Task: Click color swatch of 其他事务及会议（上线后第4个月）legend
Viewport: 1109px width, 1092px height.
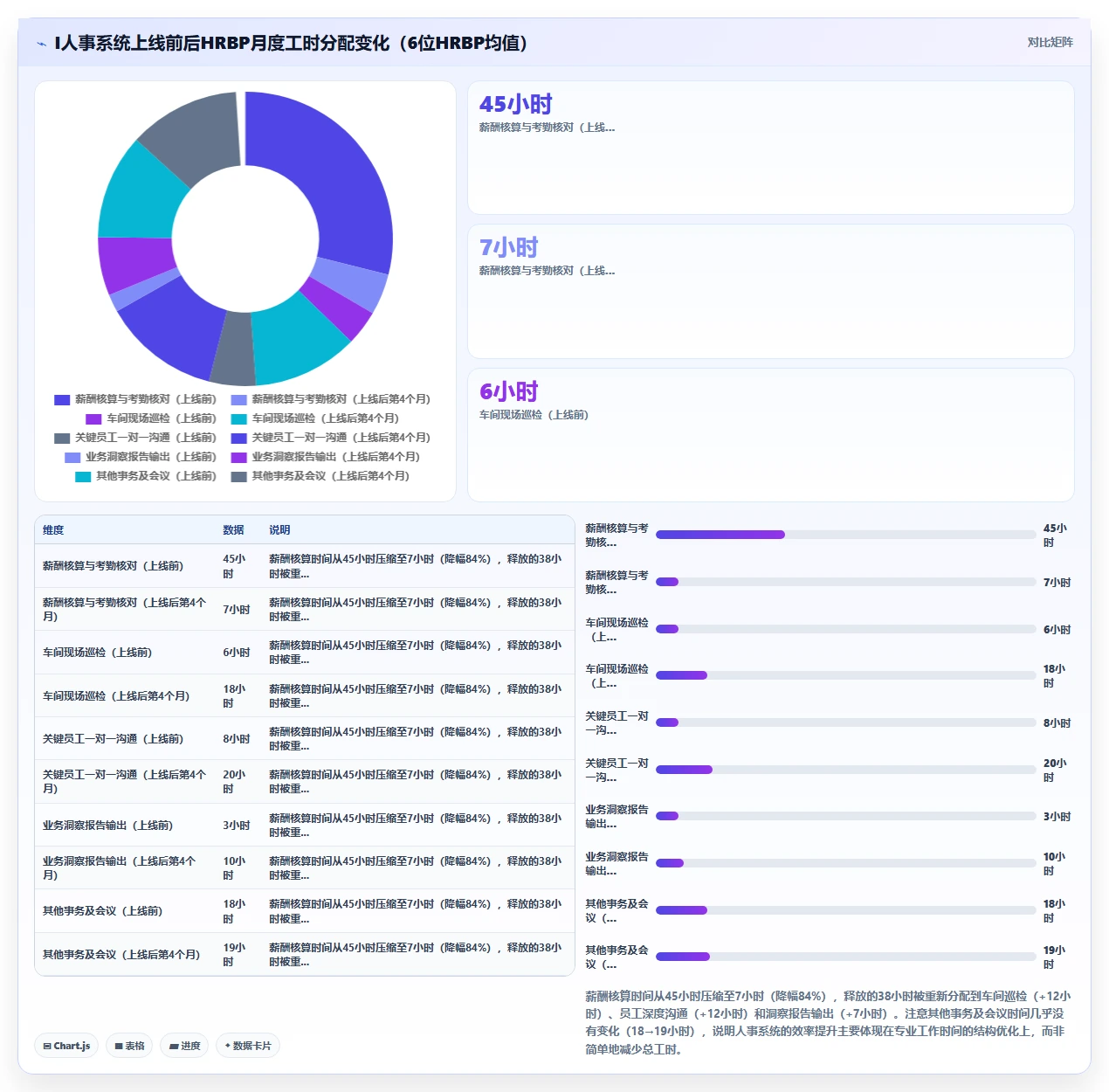Action: click(239, 476)
